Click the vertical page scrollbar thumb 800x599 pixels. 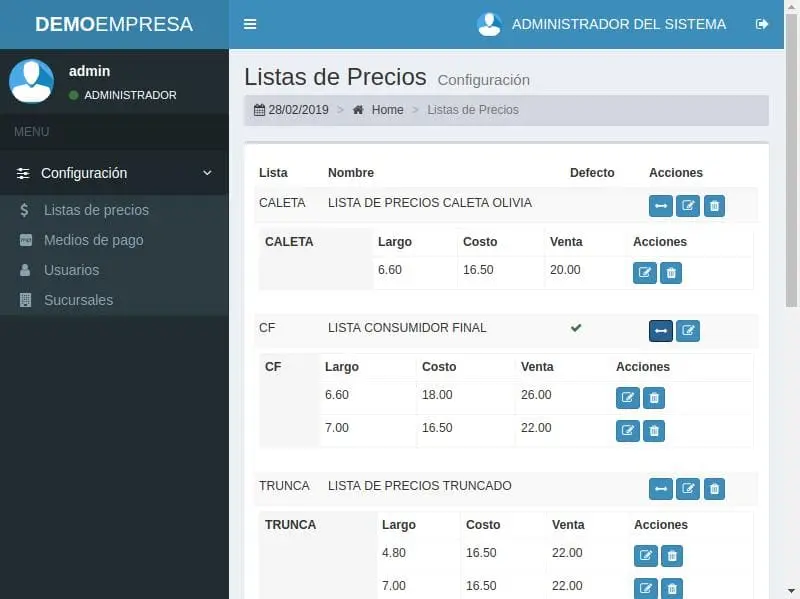pos(791,161)
